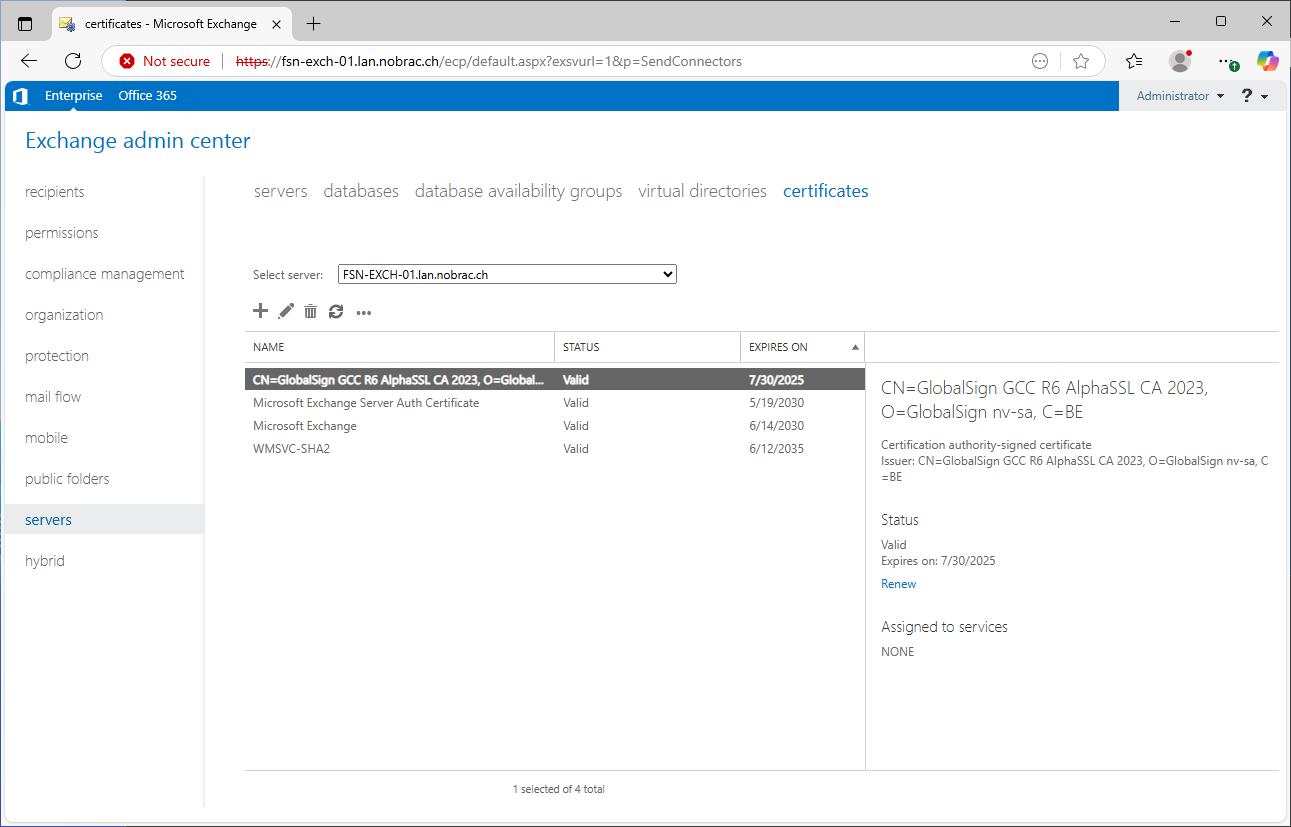The height and width of the screenshot is (827, 1291).
Task: Click the Exchange admin center title
Action: pos(138,141)
